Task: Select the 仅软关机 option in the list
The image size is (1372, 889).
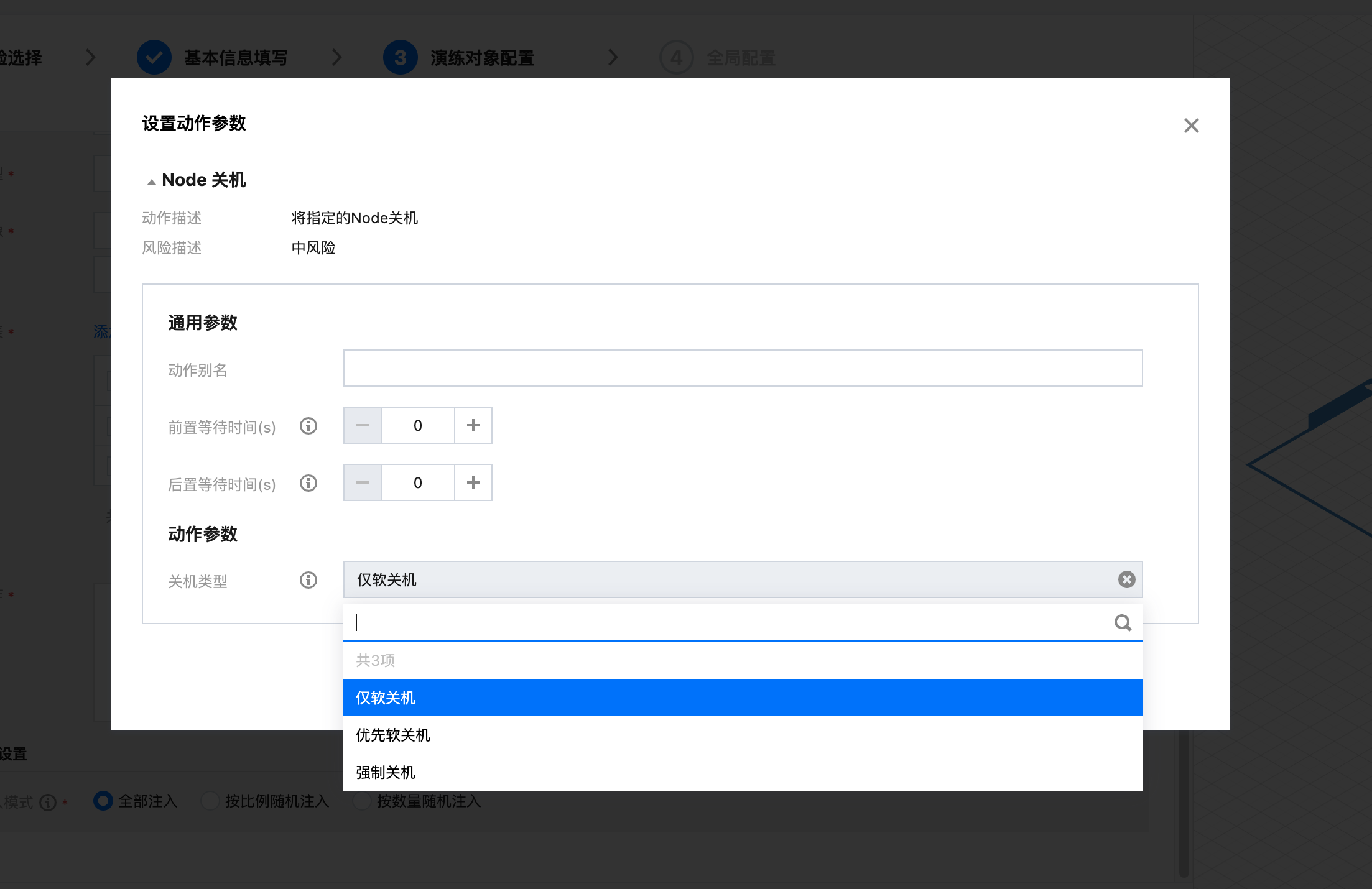Action: point(743,698)
